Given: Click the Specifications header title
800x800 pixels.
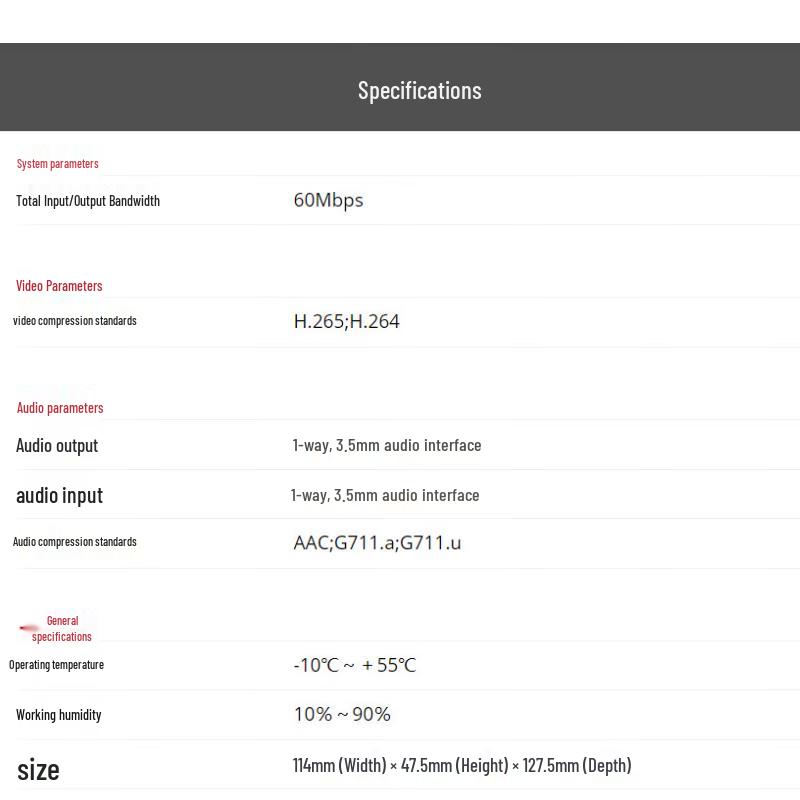Looking at the screenshot, I should [419, 91].
